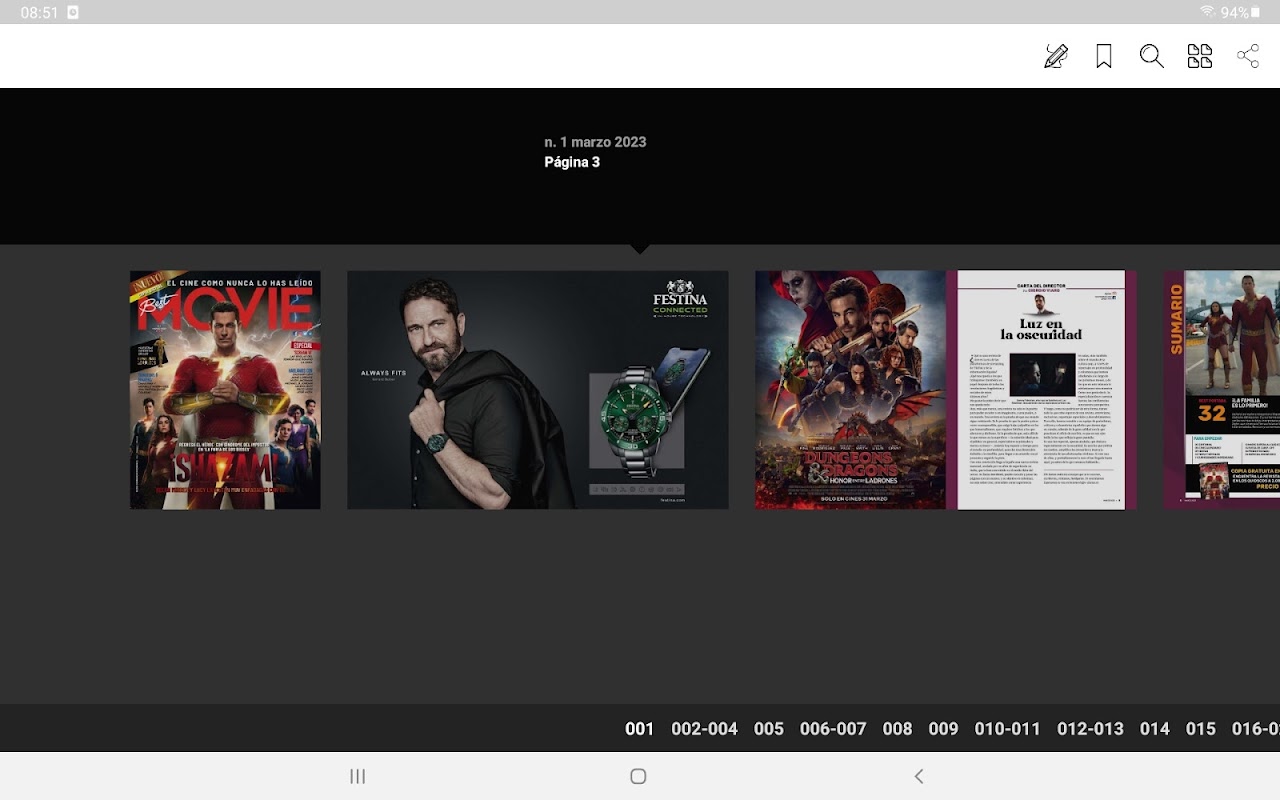Bookmark the current page
1280x800 pixels.
point(1104,56)
